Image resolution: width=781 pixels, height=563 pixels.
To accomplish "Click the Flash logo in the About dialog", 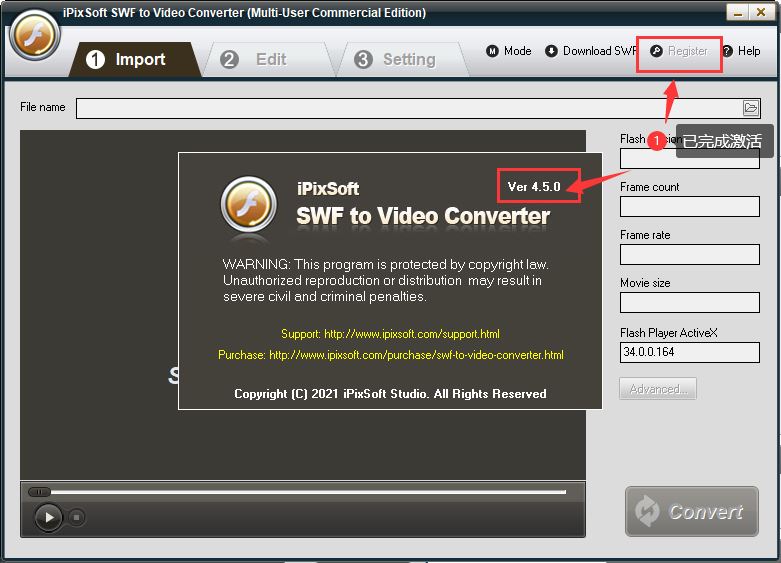I will [x=249, y=204].
